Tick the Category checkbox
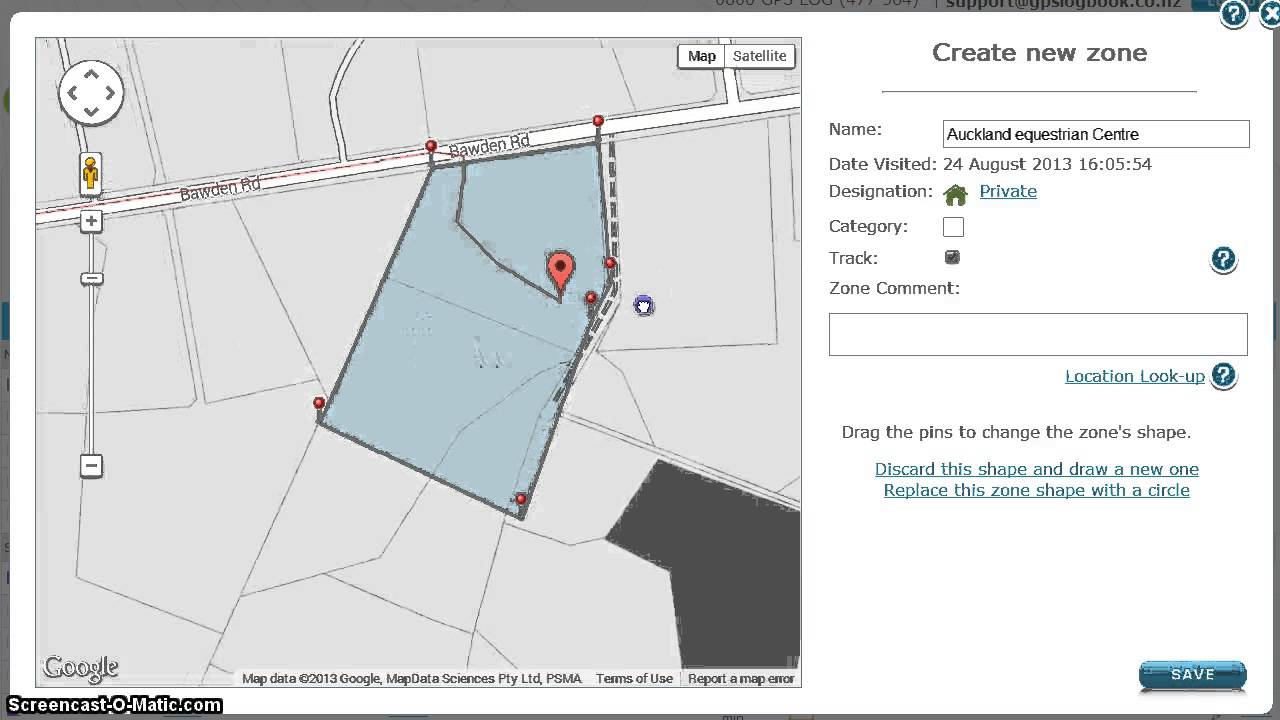The width and height of the screenshot is (1280, 720). (x=953, y=227)
